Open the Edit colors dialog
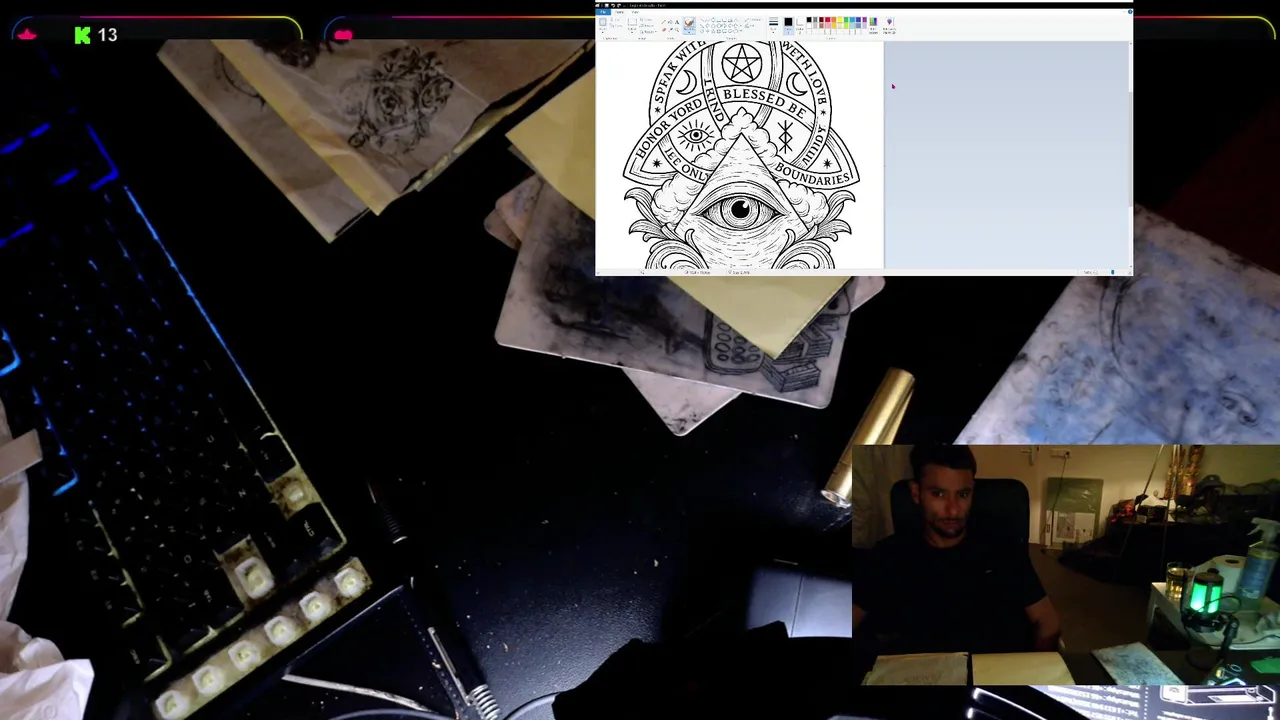Image resolution: width=1280 pixels, height=720 pixels. click(x=874, y=25)
